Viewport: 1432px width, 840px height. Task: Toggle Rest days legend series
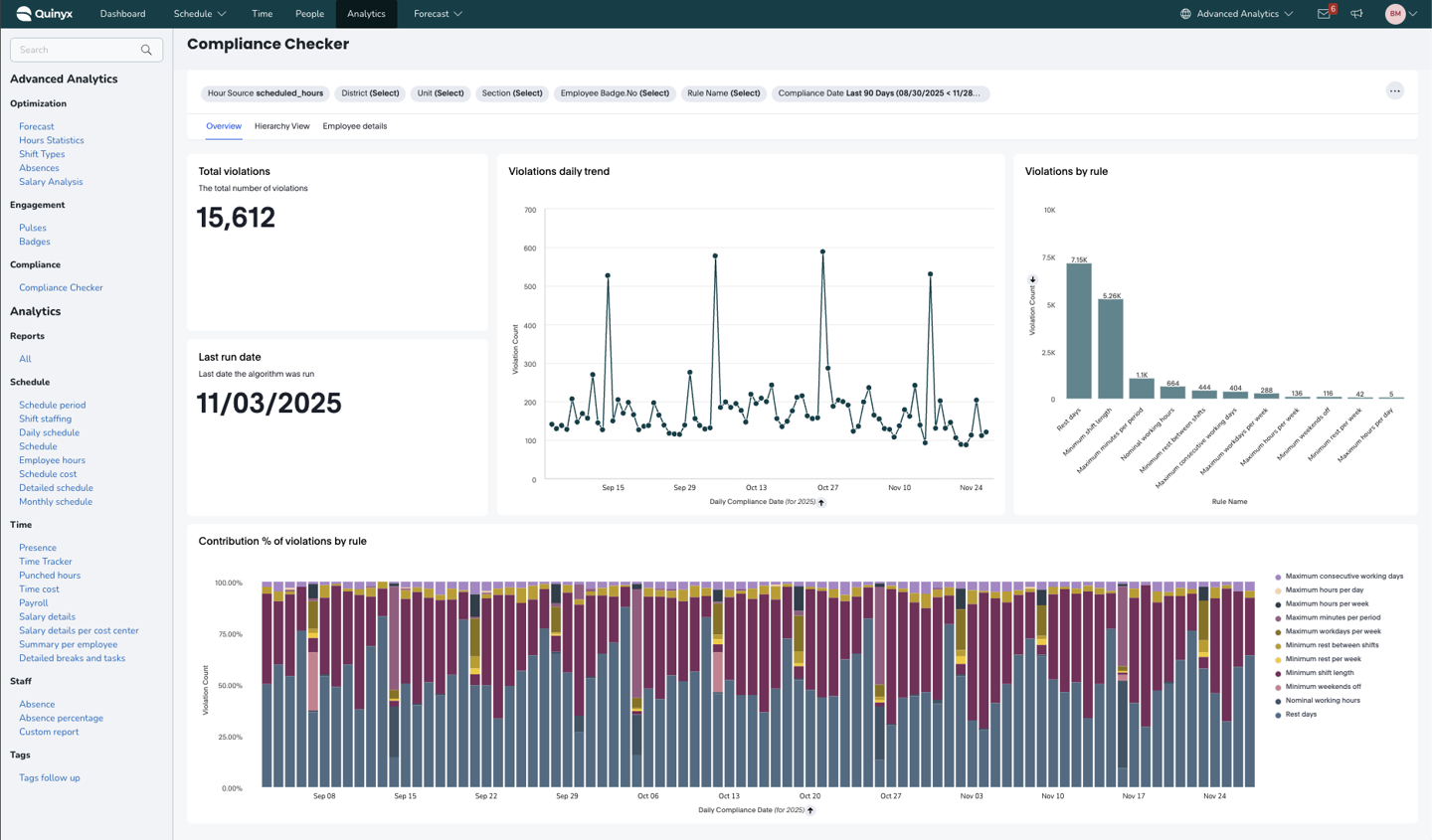click(x=1300, y=715)
